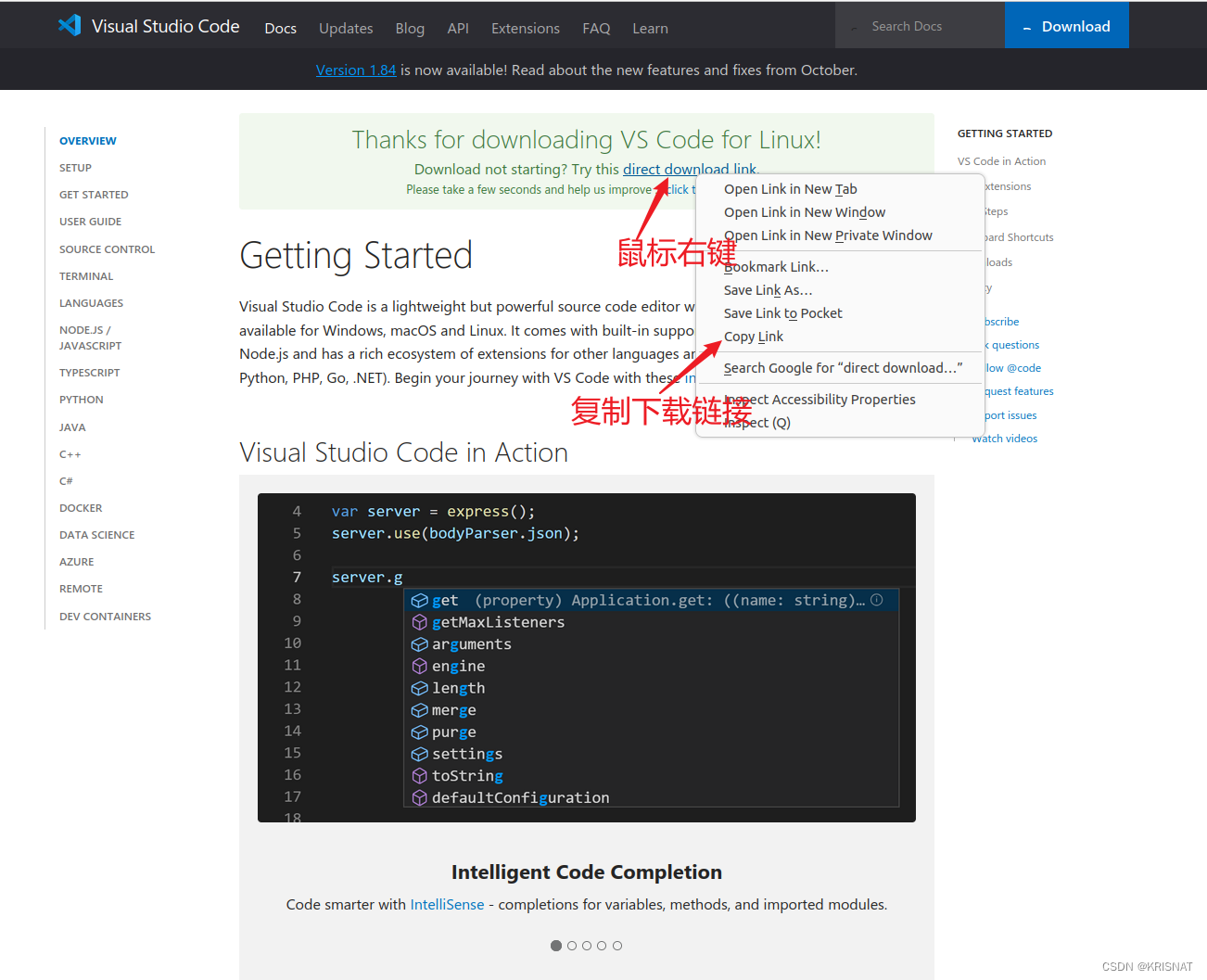Open Source Control in the left sidebar
Image resolution: width=1207 pixels, height=980 pixels.
click(107, 249)
